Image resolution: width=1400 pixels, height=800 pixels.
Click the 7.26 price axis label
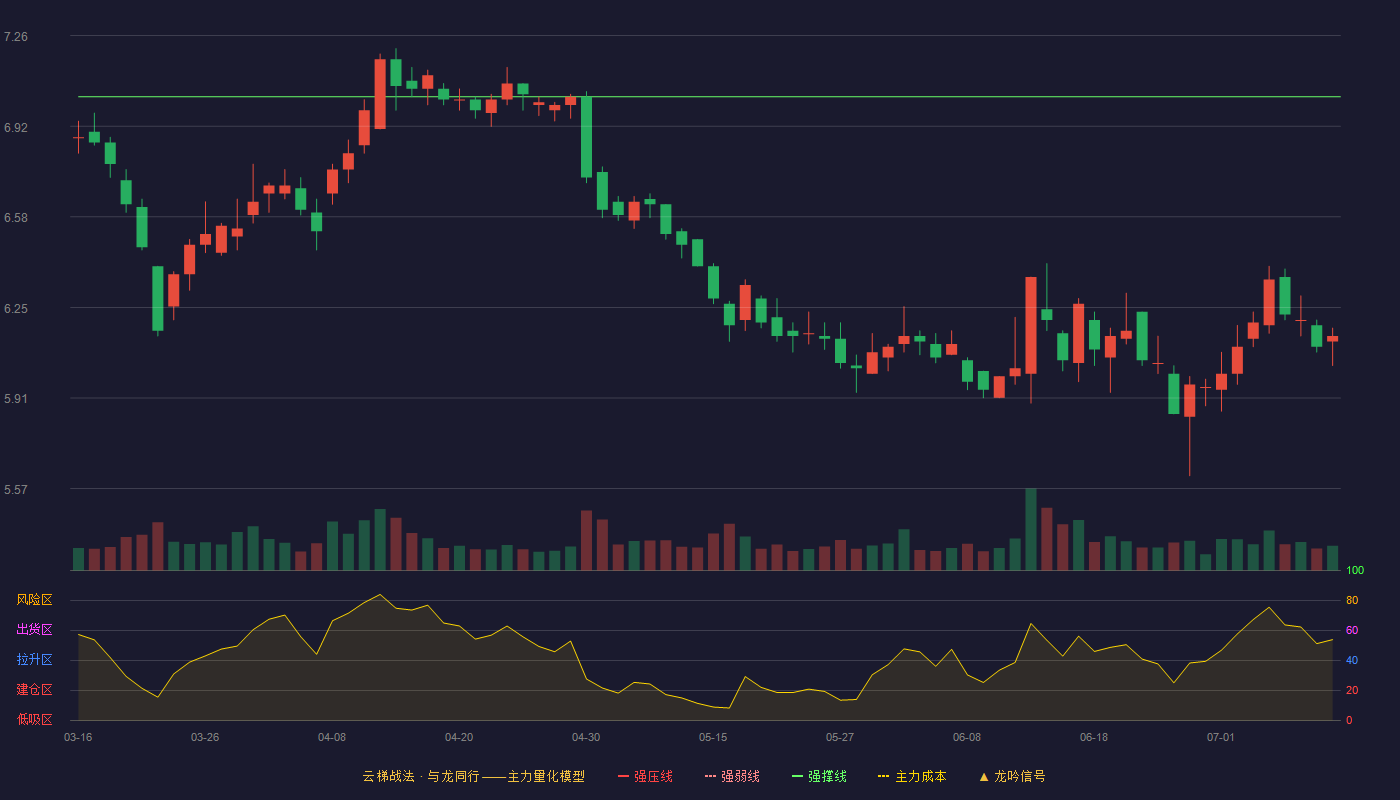(x=16, y=37)
